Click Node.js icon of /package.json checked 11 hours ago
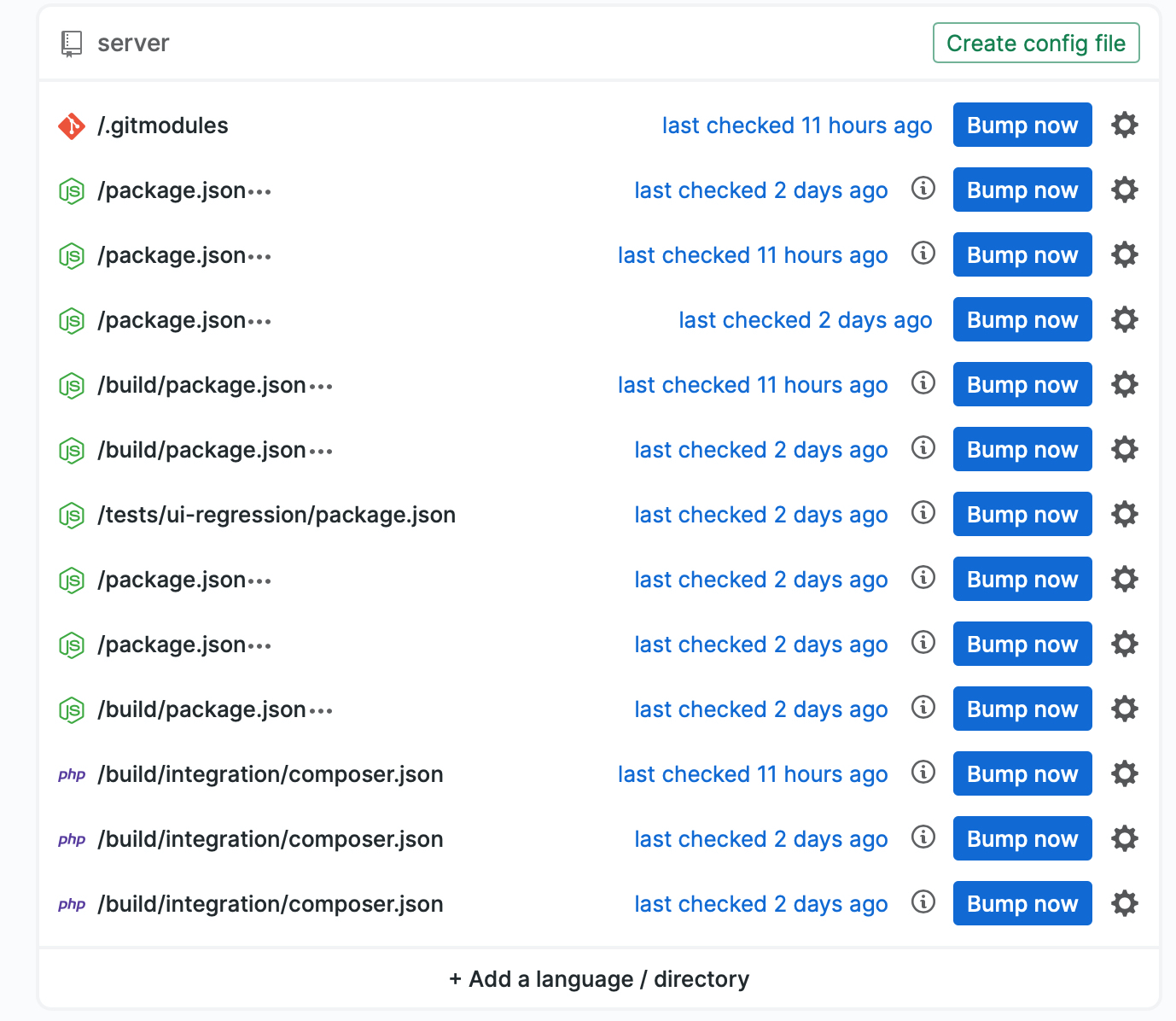Image resolution: width=1176 pixels, height=1021 pixels. tap(72, 255)
